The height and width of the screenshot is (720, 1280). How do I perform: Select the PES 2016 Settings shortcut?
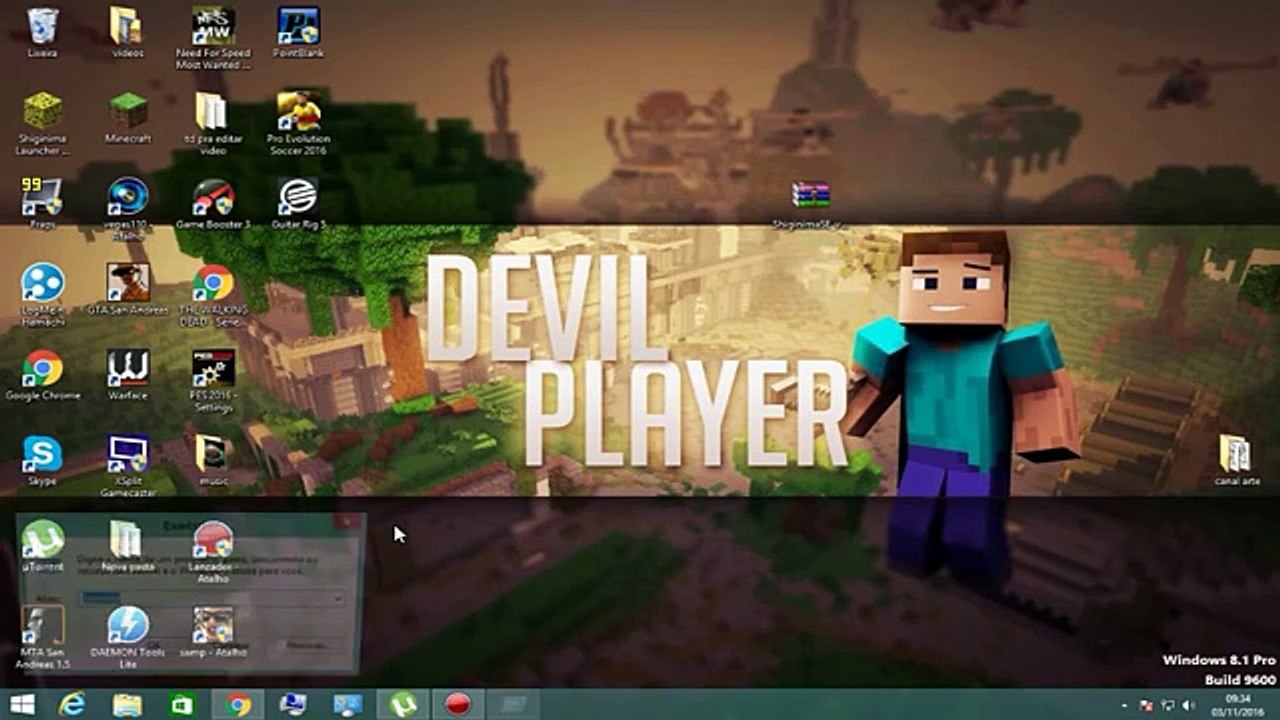tap(213, 382)
